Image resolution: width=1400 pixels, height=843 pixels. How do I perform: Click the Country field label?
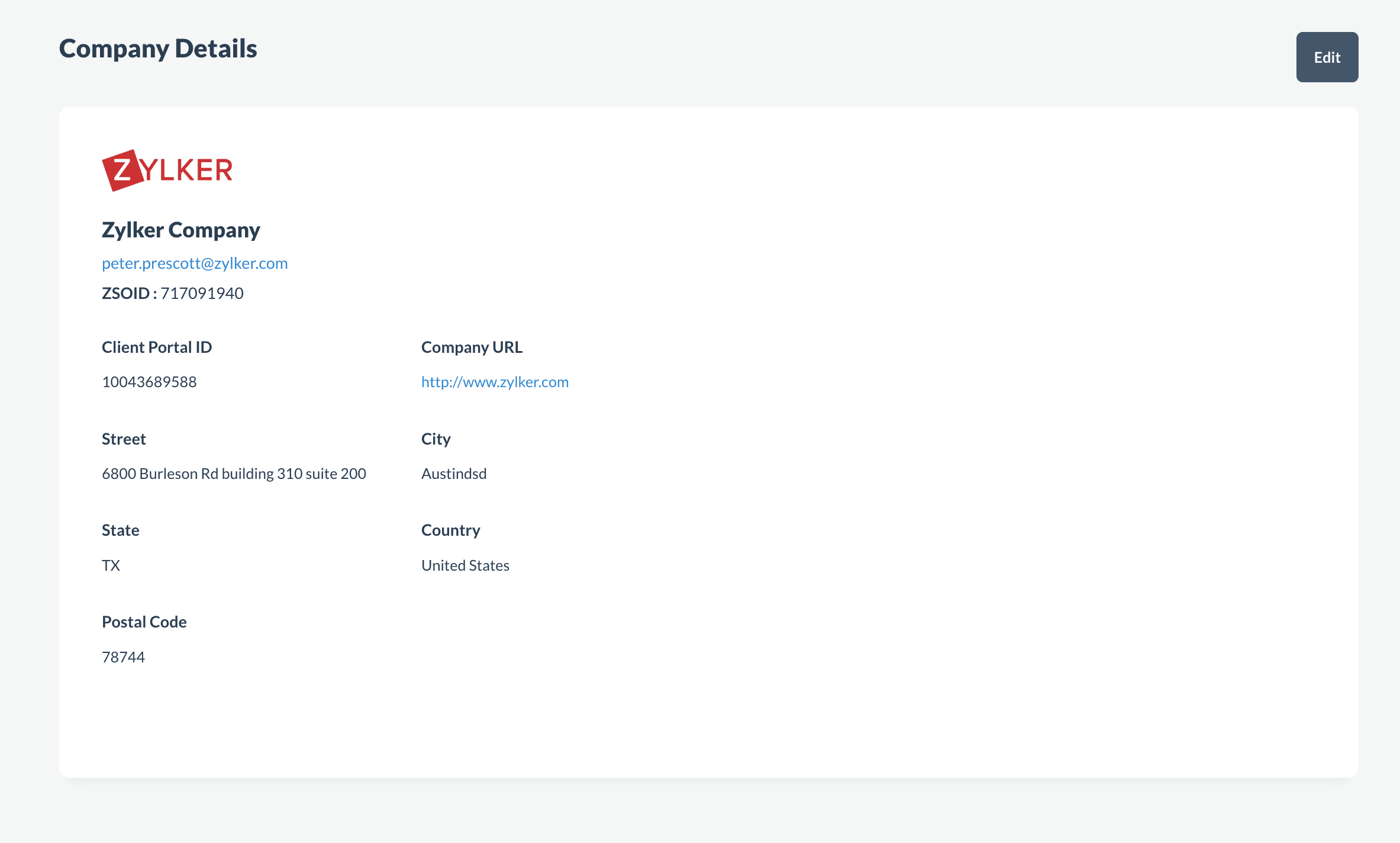click(450, 530)
